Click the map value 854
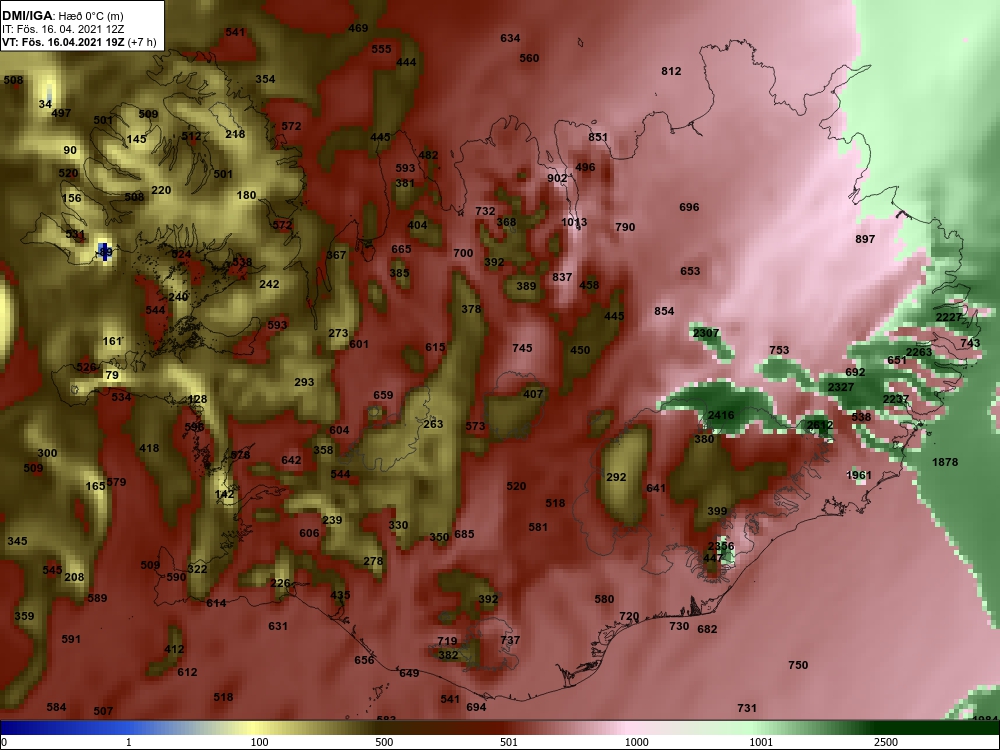 pyautogui.click(x=664, y=311)
